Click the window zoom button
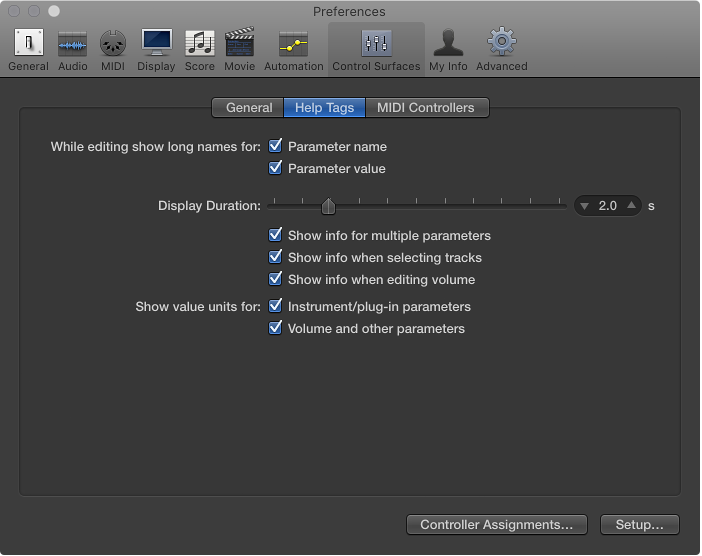This screenshot has height=556, width=702. (54, 11)
